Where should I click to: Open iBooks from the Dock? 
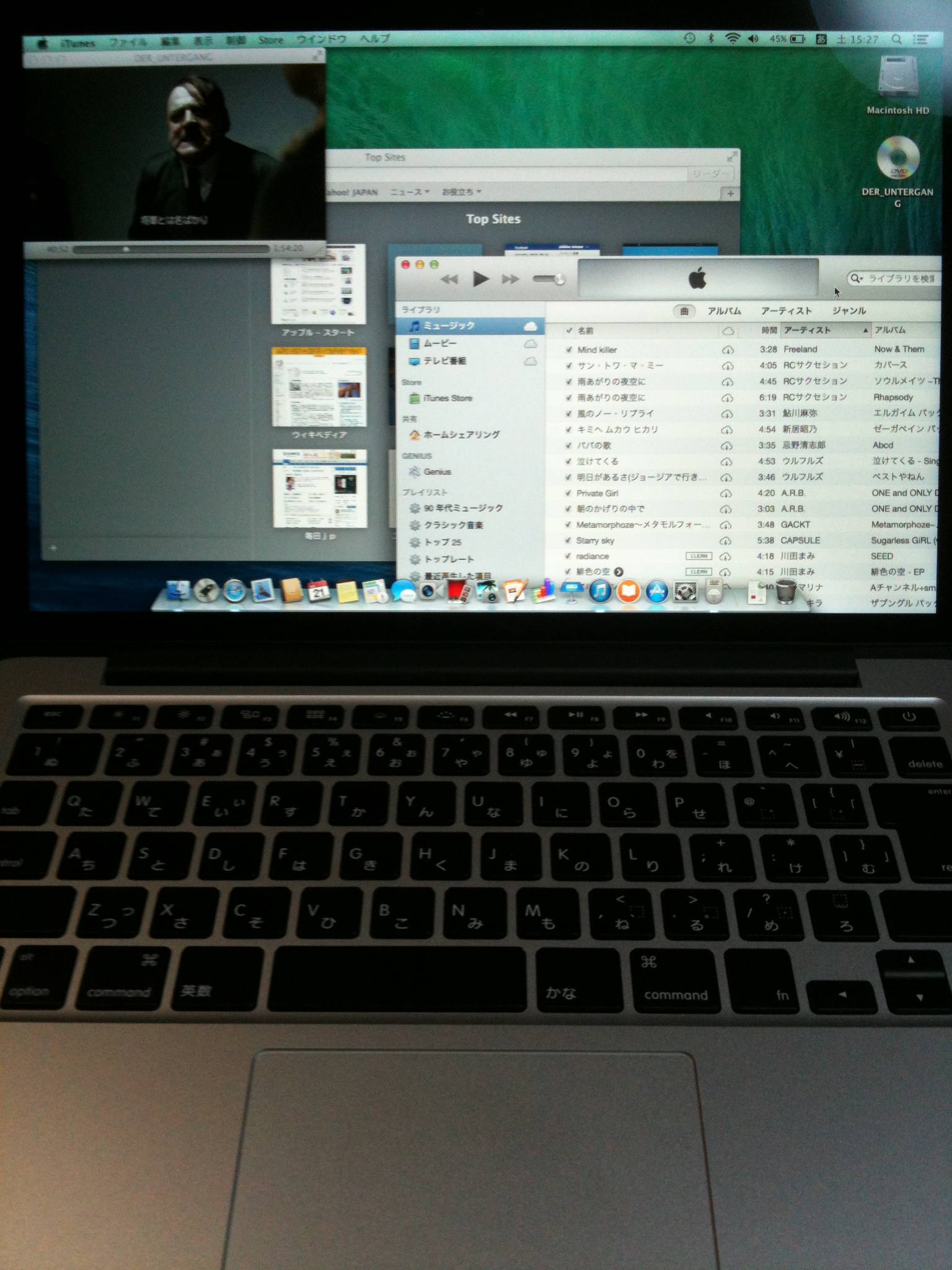point(628,592)
